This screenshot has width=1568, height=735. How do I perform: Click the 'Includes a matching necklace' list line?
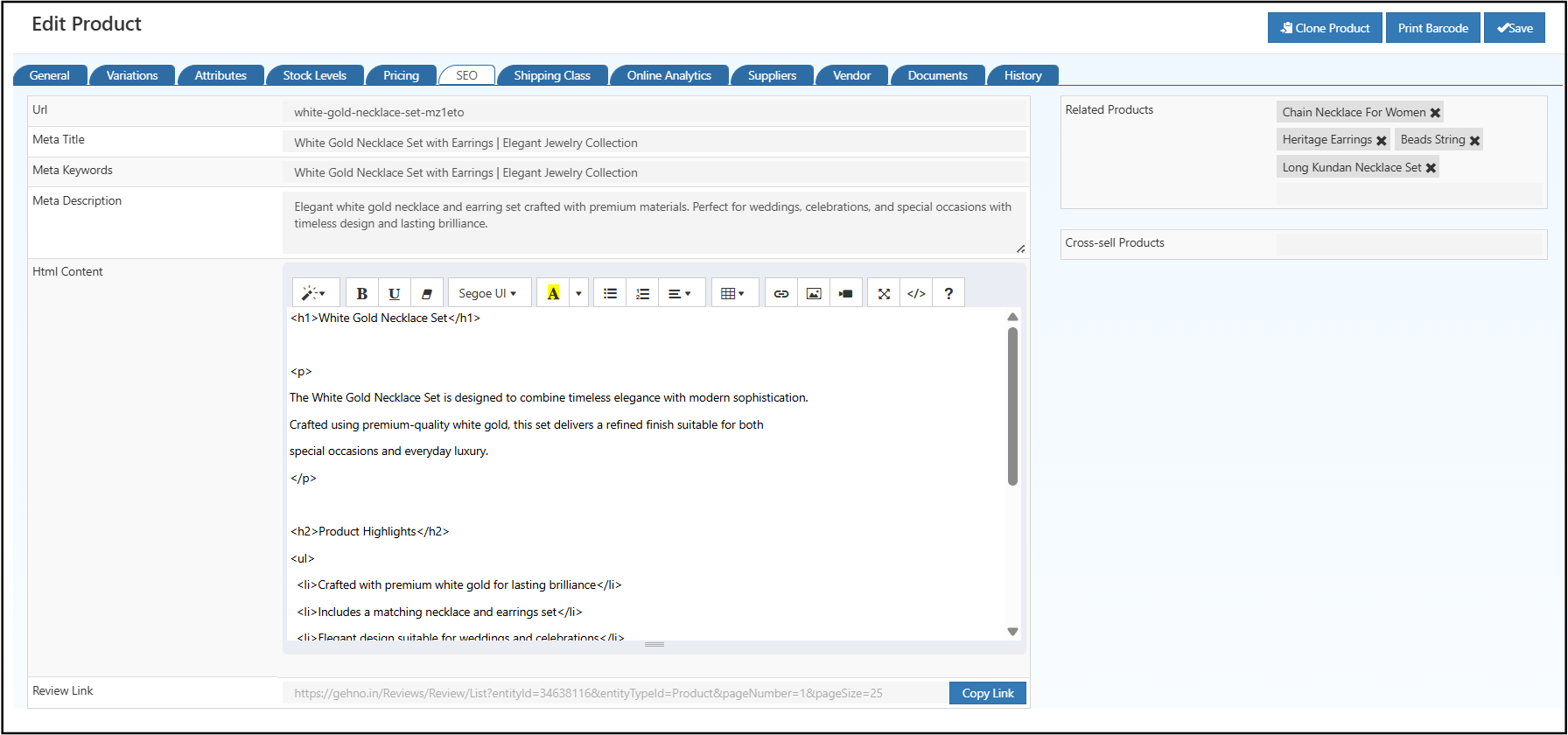pos(439,612)
